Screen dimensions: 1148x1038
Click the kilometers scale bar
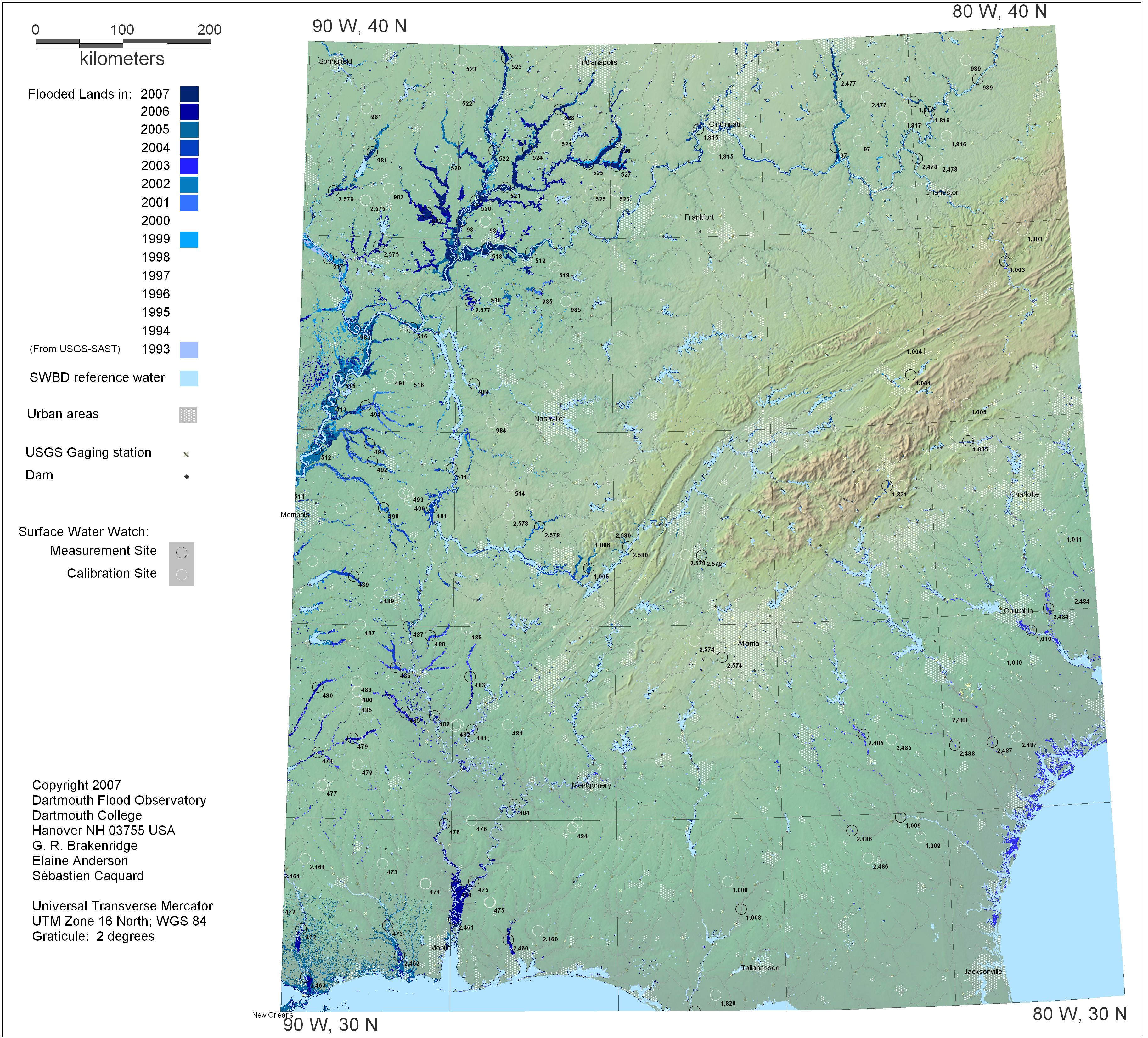tap(122, 43)
